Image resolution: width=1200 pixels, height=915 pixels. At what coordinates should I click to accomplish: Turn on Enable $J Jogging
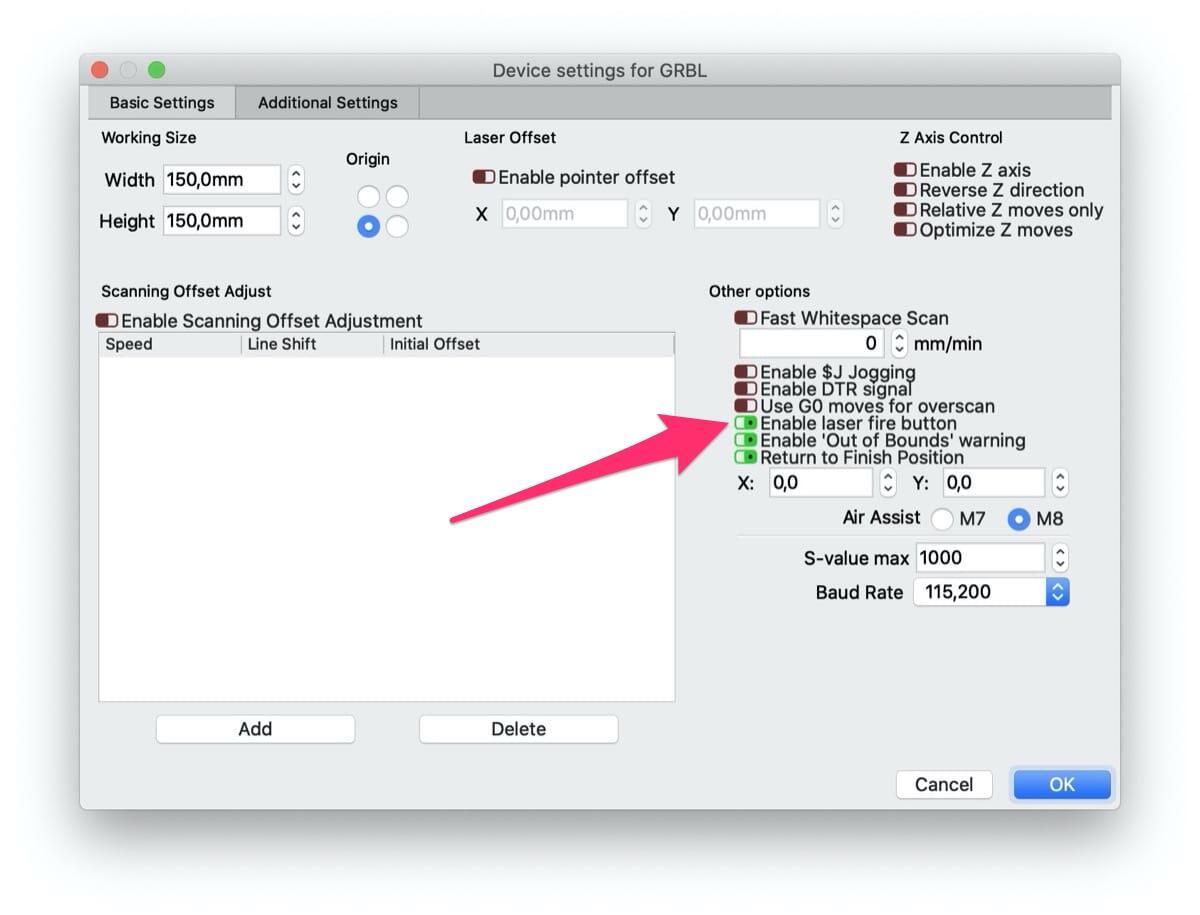746,372
